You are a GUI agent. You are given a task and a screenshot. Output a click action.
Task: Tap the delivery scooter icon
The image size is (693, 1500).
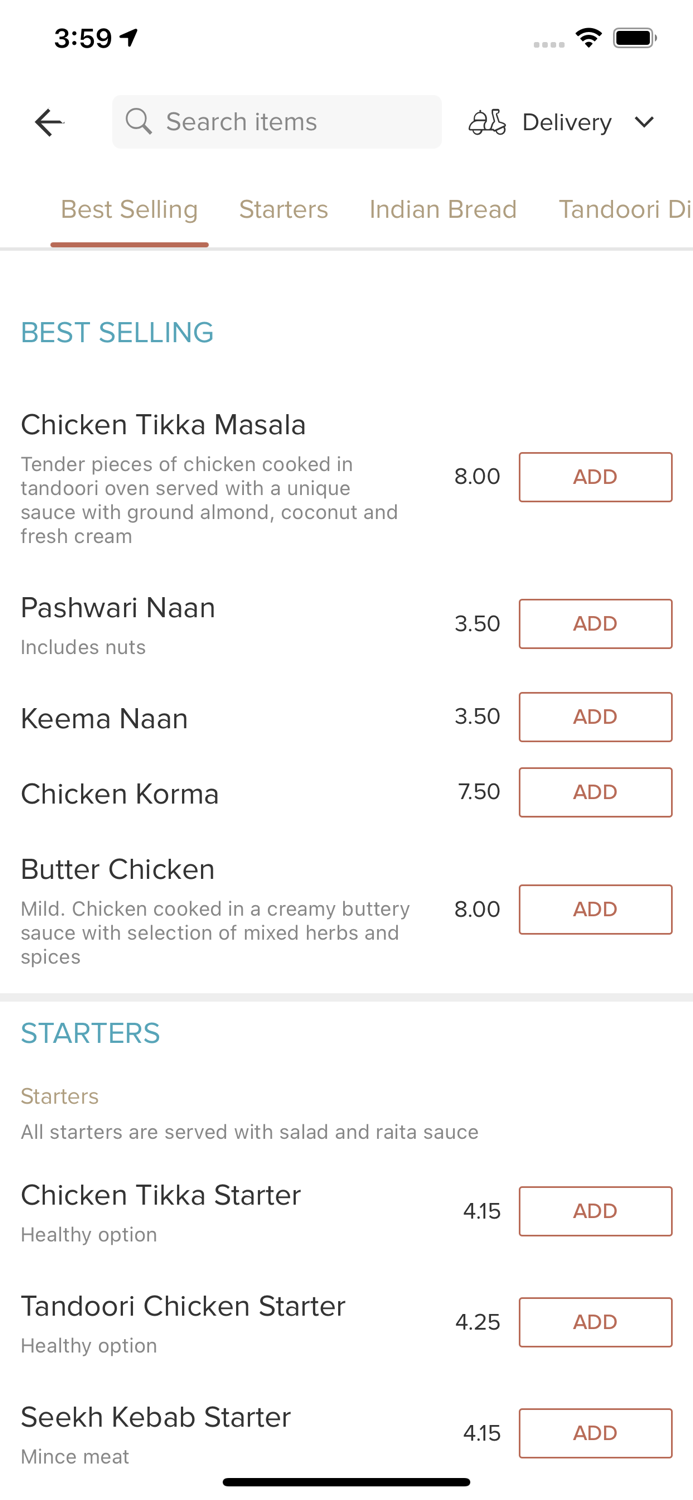487,122
